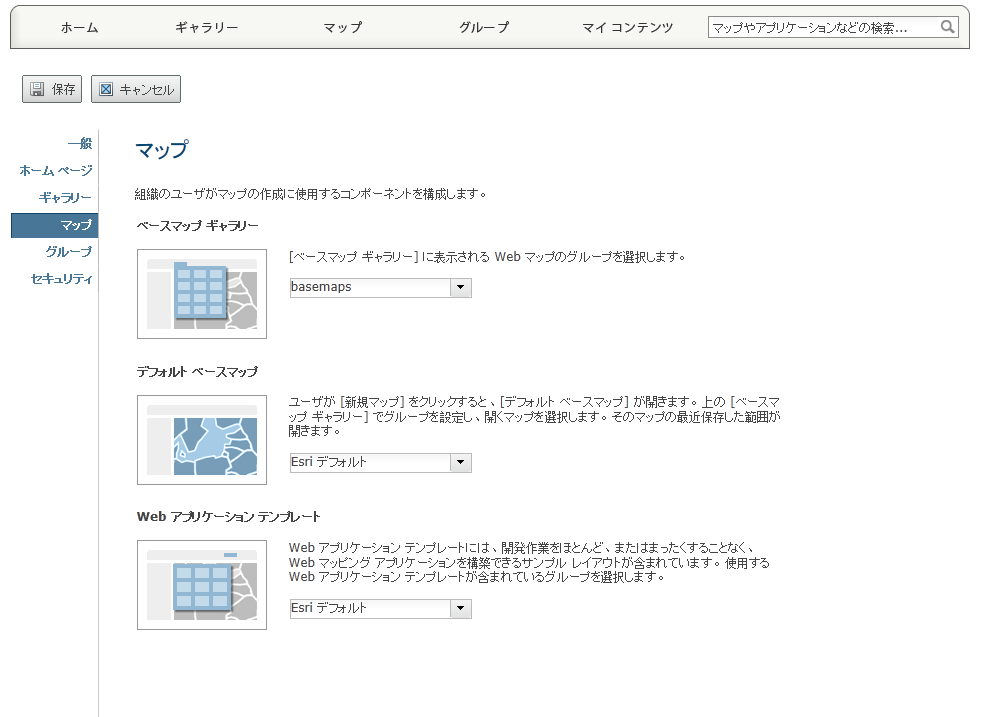Open the ギャラリー tab in top navigation
This screenshot has height=717, width=983.
point(206,28)
